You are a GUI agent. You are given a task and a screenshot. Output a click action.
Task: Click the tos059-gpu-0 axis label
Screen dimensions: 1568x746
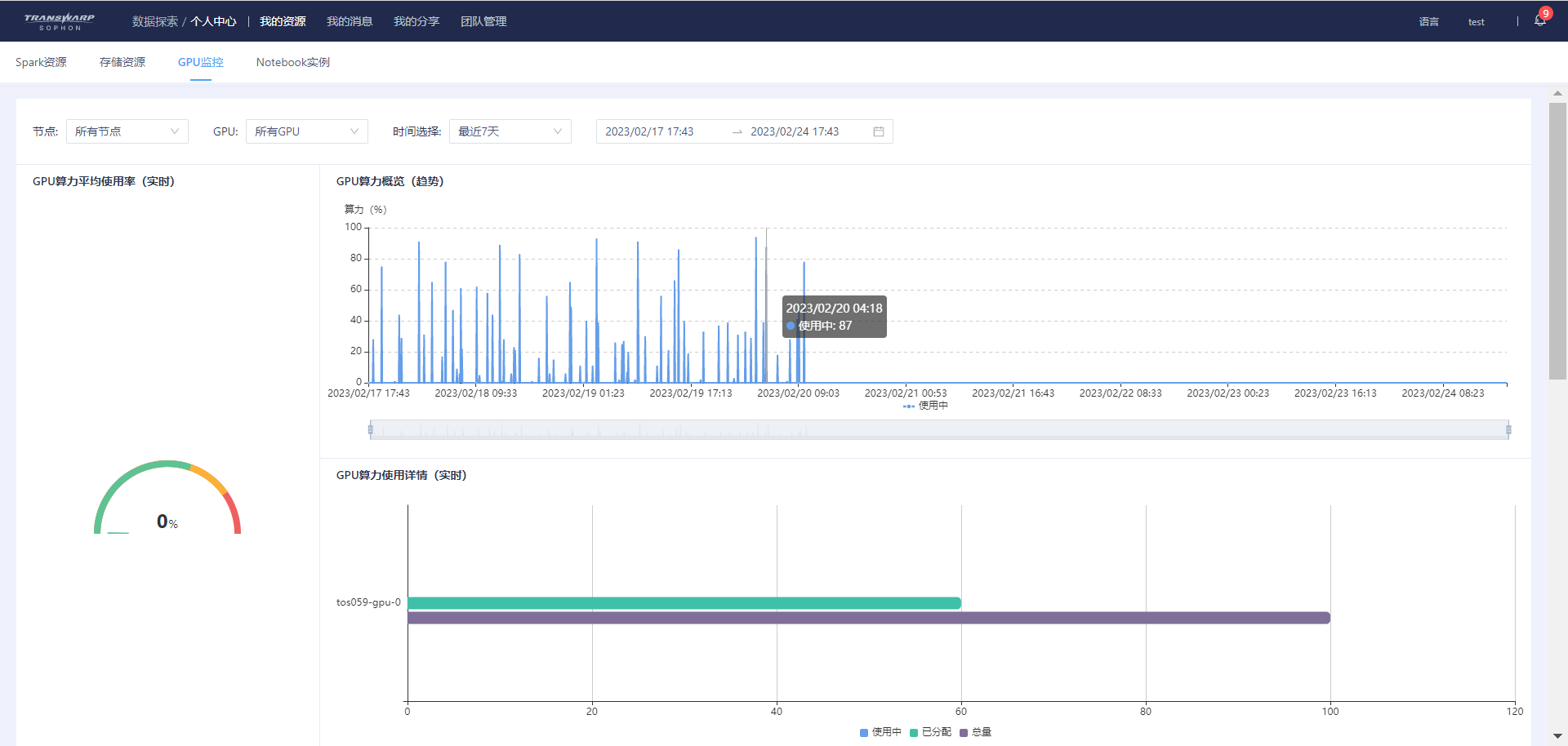(x=368, y=602)
